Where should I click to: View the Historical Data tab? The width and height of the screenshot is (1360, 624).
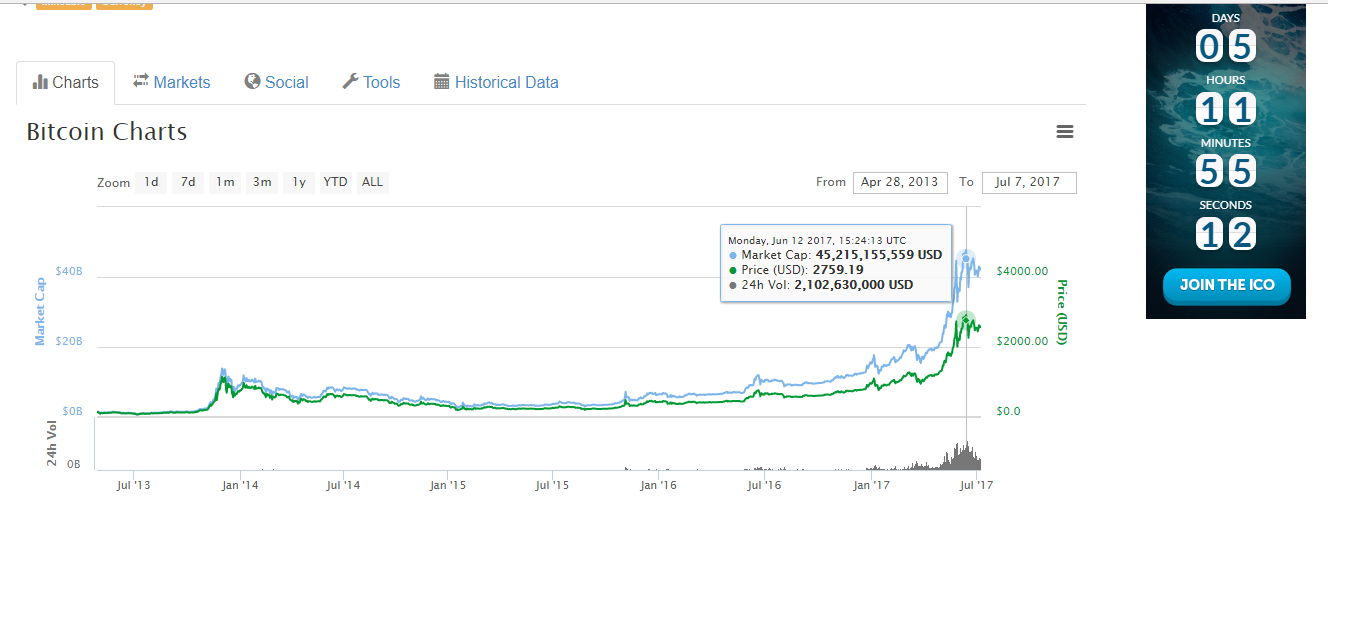click(496, 82)
